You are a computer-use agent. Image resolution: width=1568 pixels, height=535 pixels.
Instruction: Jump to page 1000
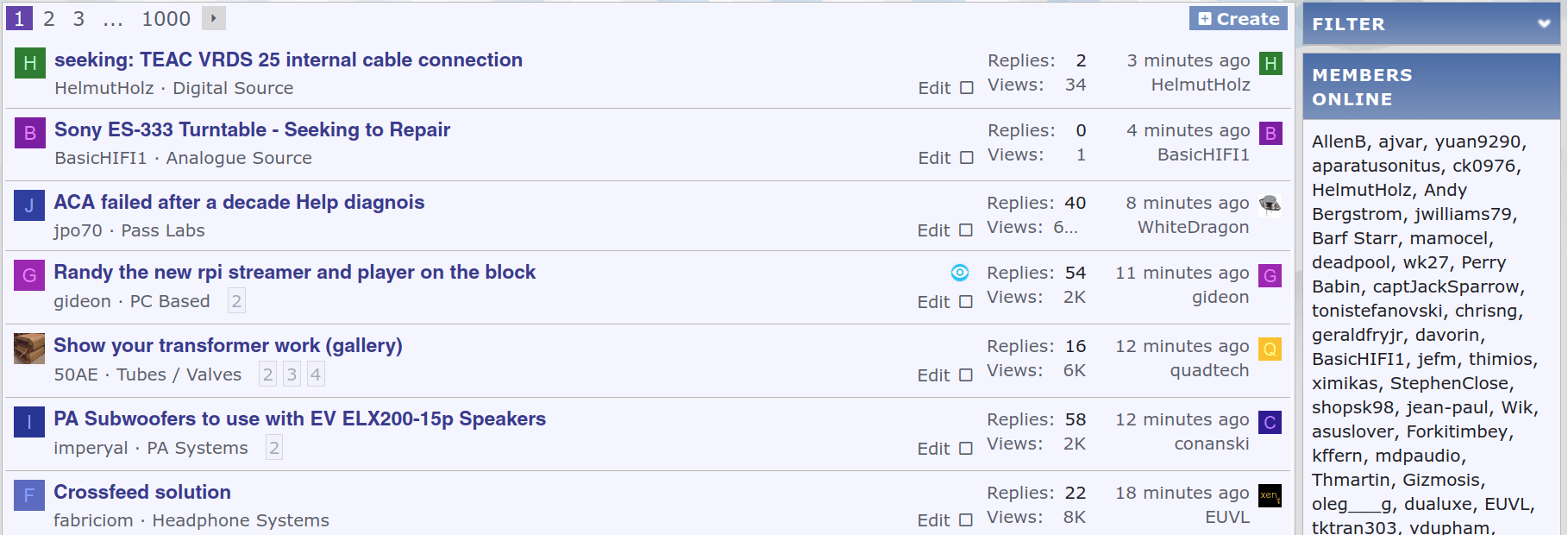tap(166, 19)
